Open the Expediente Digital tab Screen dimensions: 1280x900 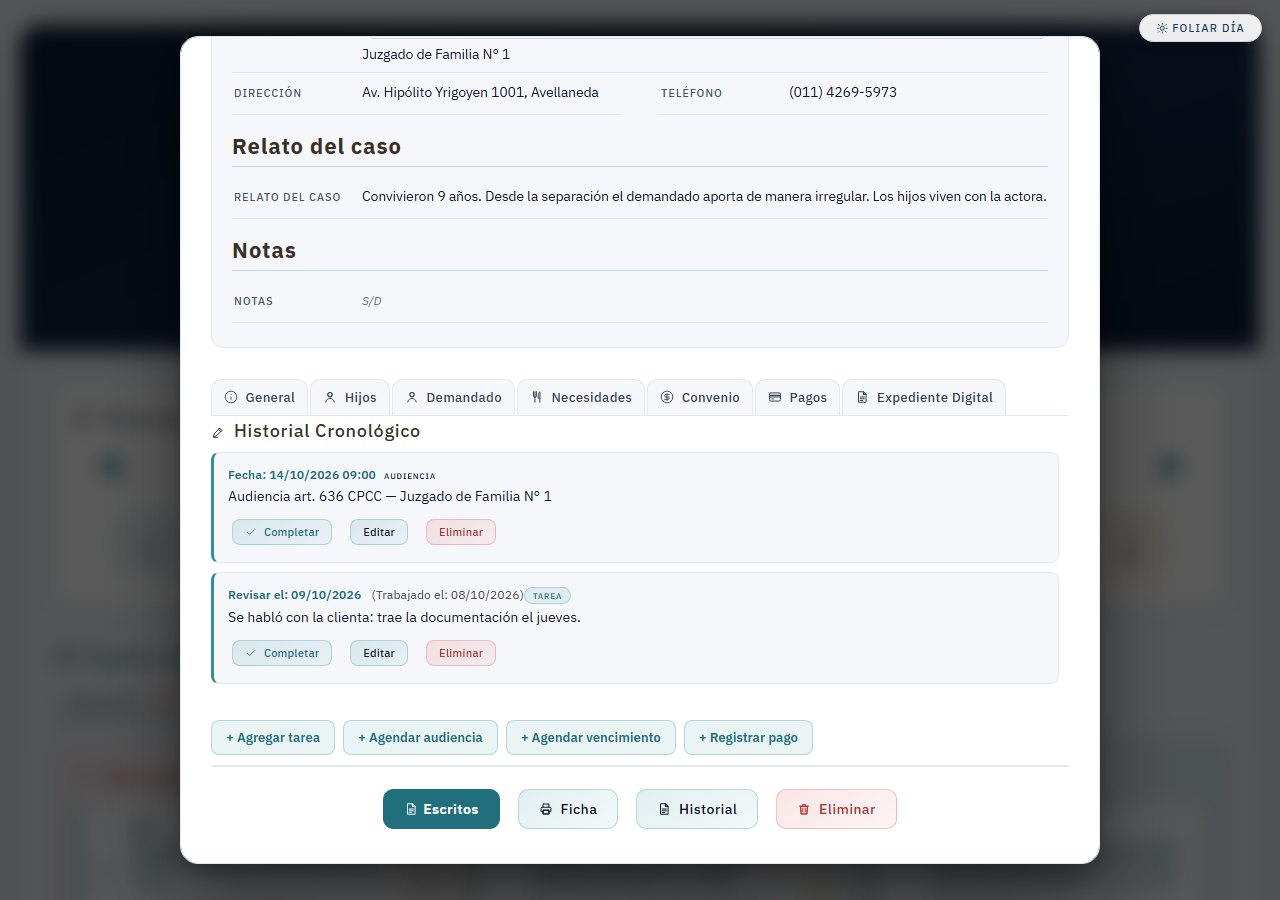[x=924, y=397]
